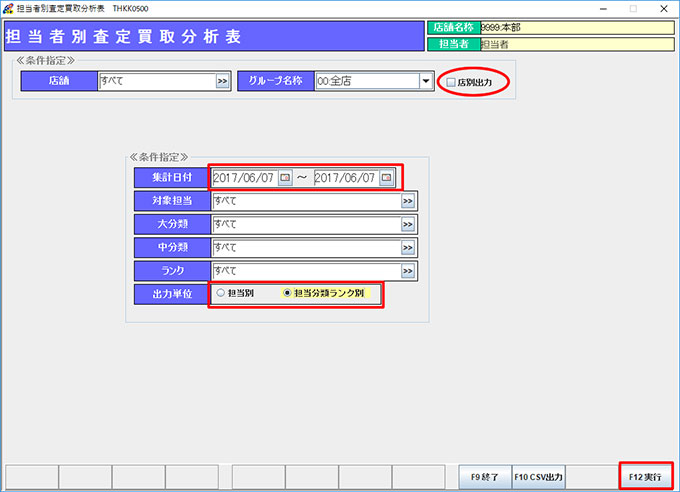This screenshot has width=680, height=492.
Task: Click the F12 実行 button
Action: [x=645, y=477]
